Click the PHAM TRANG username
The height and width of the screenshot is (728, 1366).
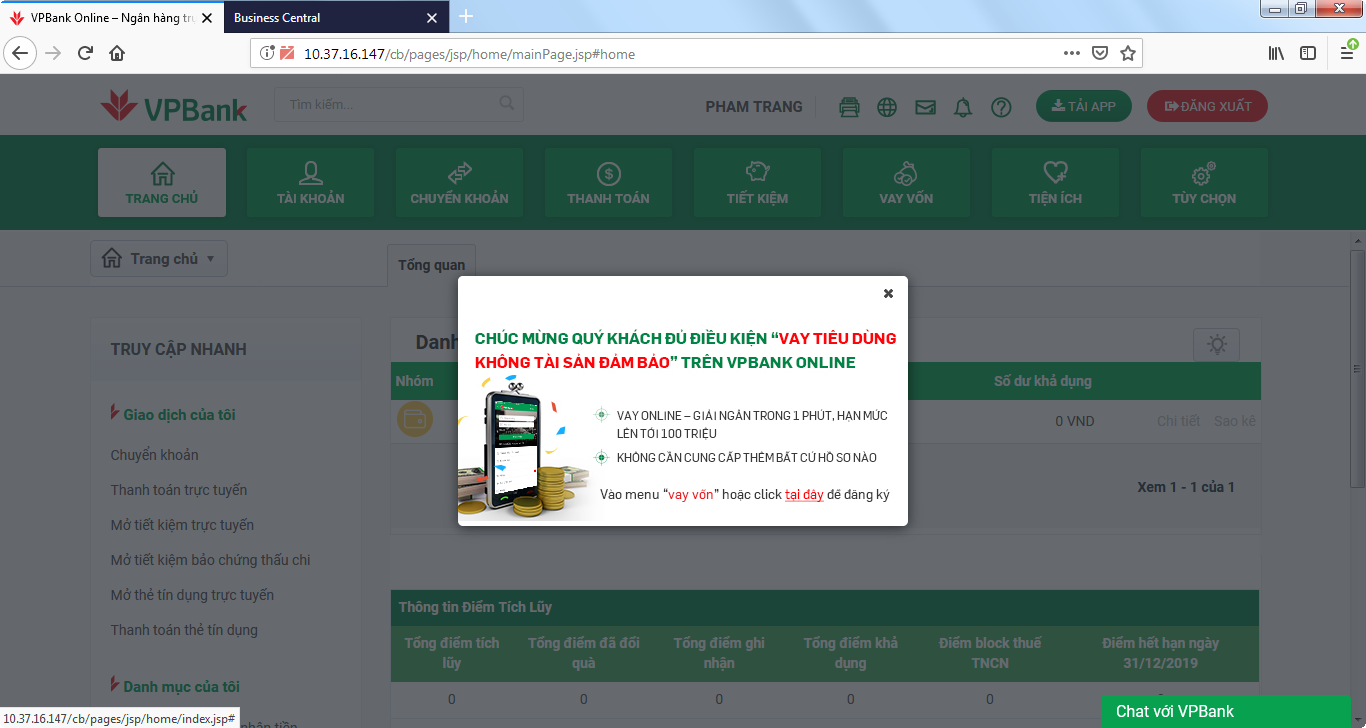754,107
